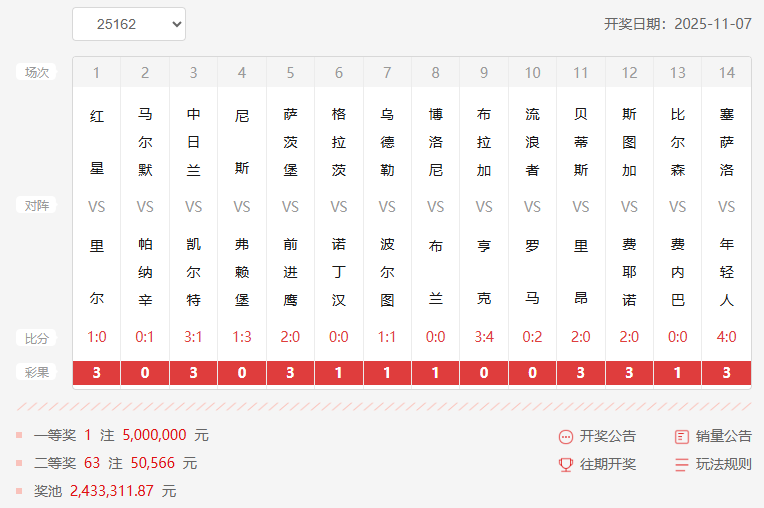Click the red result cell under match 13
The width and height of the screenshot is (764, 508).
[x=678, y=373]
